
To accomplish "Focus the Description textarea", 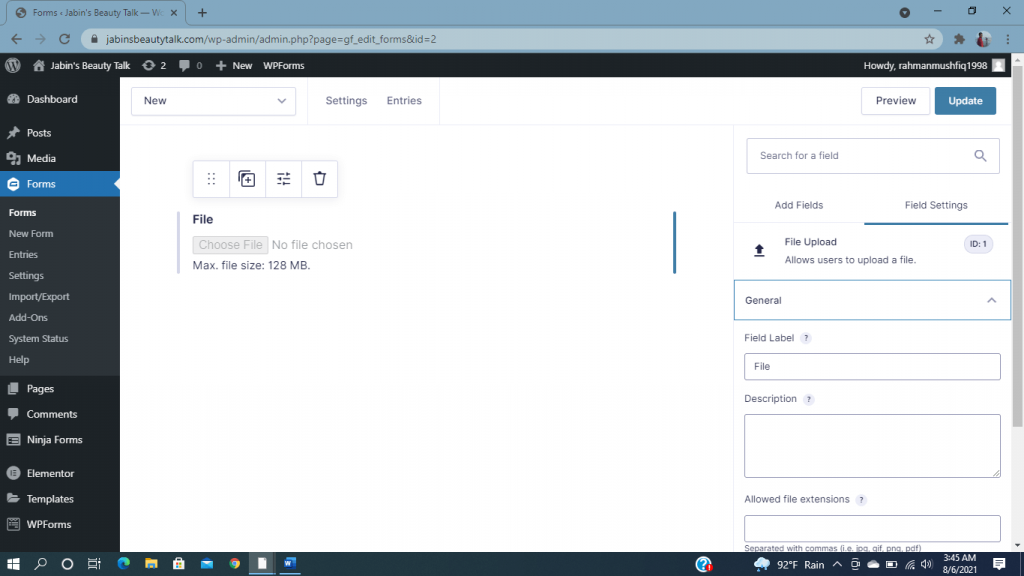I will pyautogui.click(x=872, y=445).
